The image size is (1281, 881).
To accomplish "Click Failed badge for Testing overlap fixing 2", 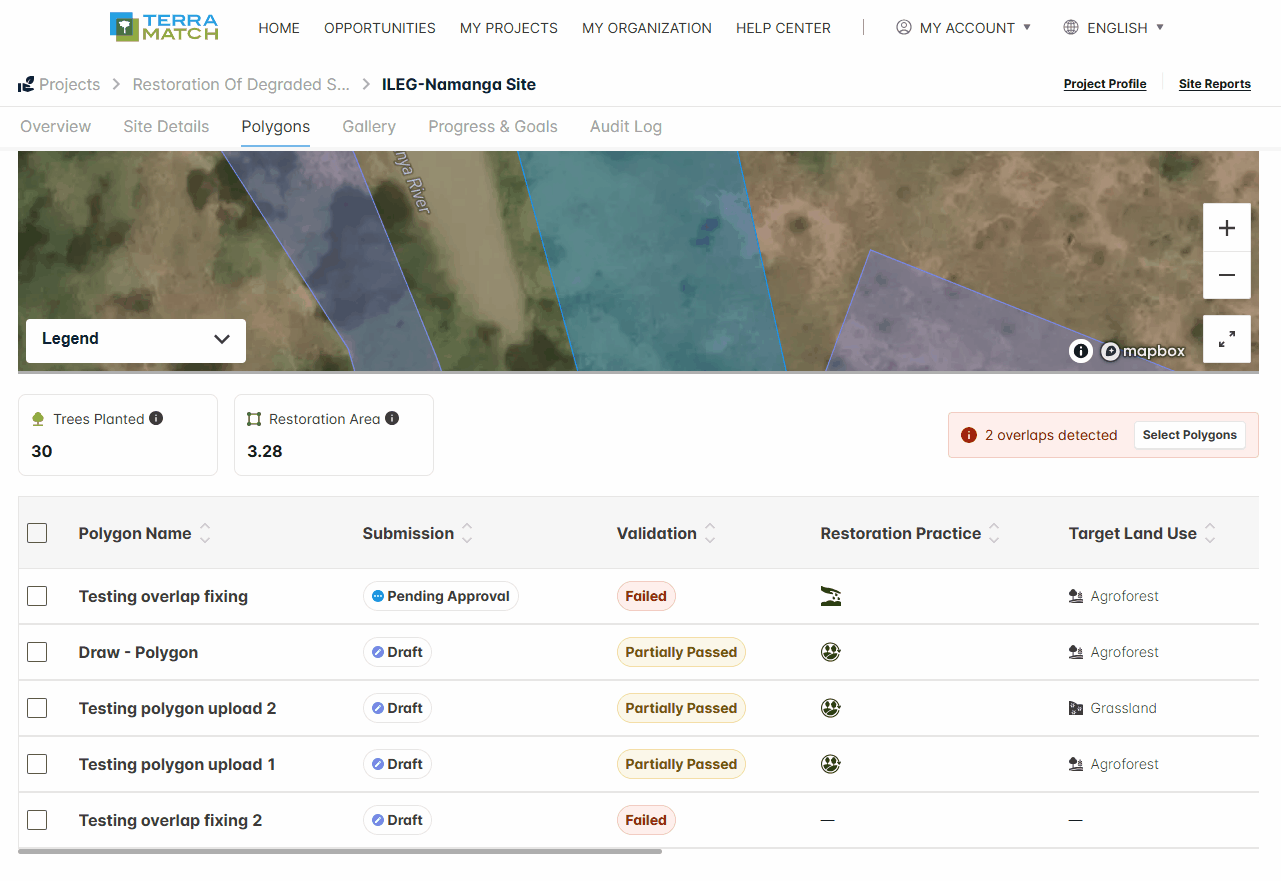I will pos(646,820).
